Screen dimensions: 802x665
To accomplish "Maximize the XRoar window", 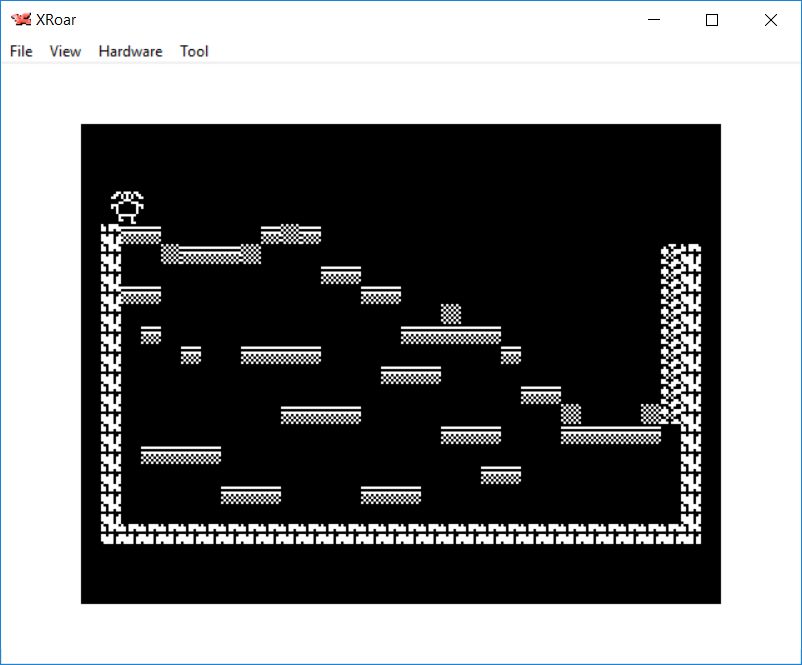I will (712, 20).
